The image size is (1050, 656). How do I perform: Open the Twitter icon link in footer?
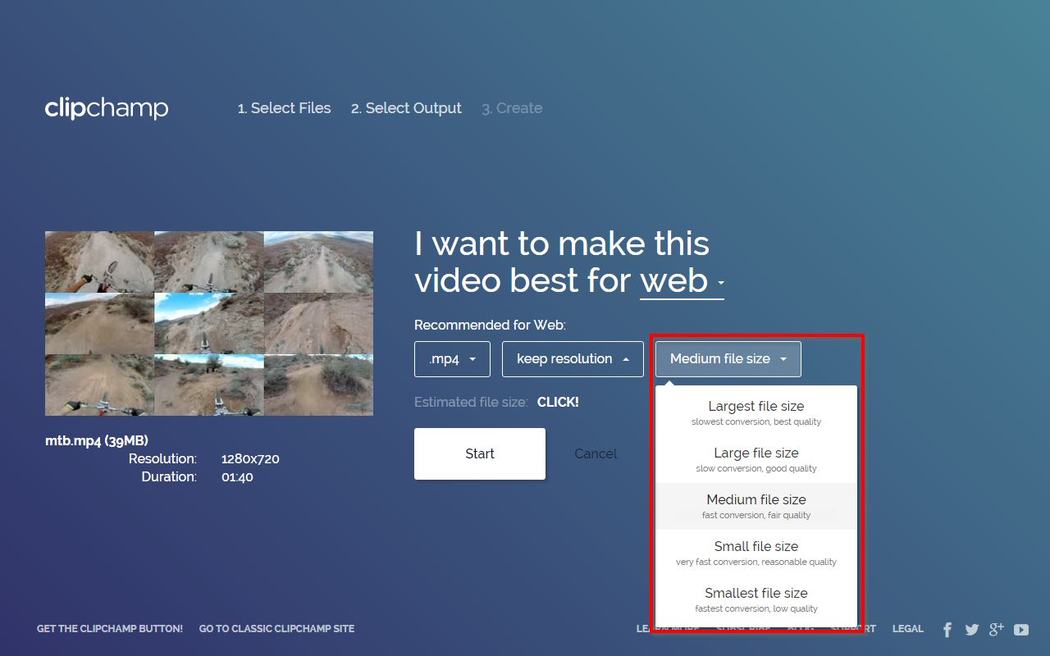pyautogui.click(x=971, y=629)
